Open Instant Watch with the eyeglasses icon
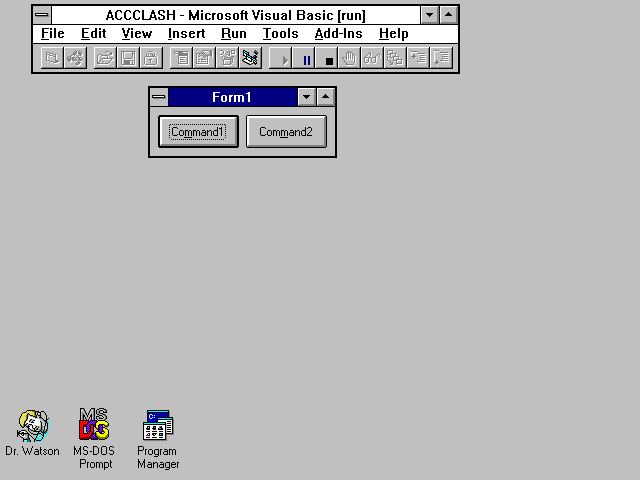This screenshot has width=640, height=480. tap(372, 59)
